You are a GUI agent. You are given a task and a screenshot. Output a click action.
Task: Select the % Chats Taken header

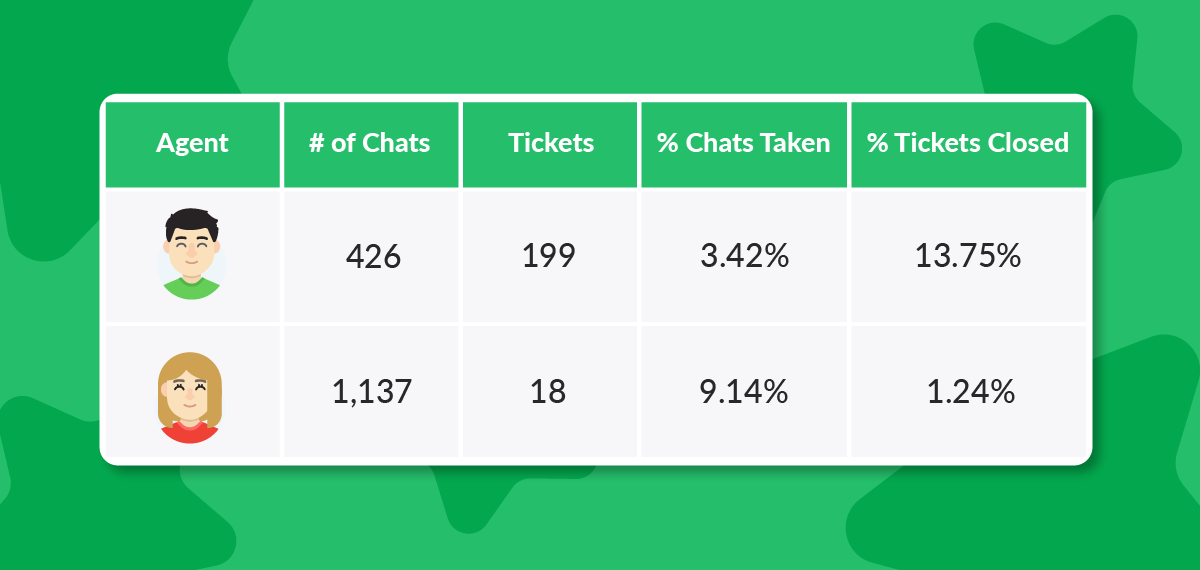pos(744,143)
